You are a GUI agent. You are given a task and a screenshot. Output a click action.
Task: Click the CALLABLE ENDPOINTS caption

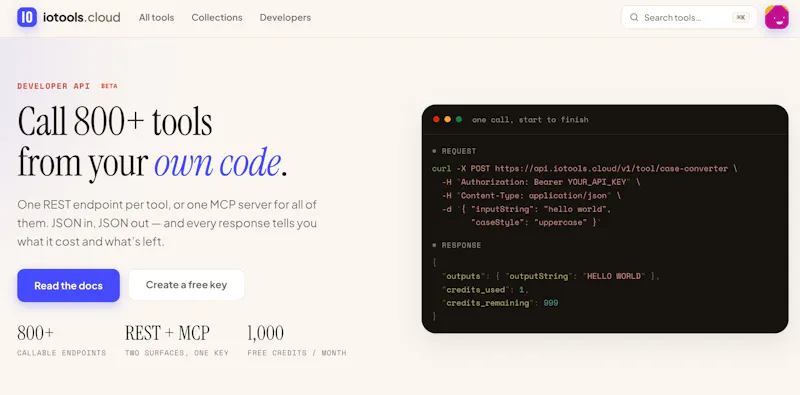click(62, 353)
